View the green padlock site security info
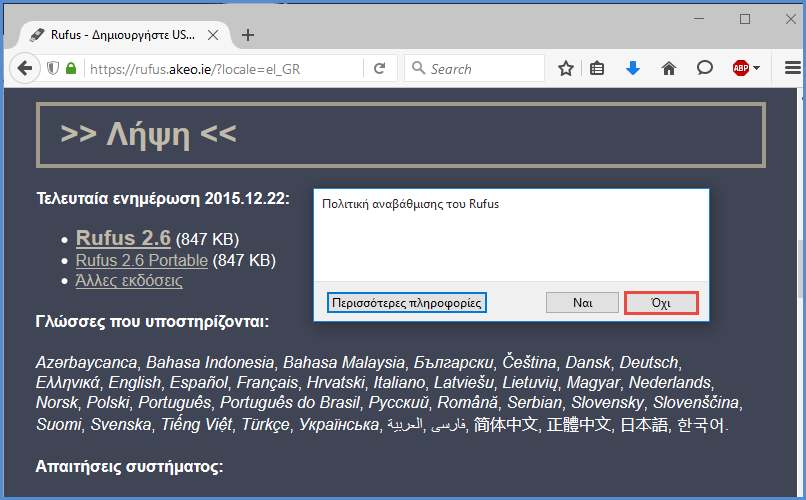This screenshot has width=806, height=500. coord(71,68)
